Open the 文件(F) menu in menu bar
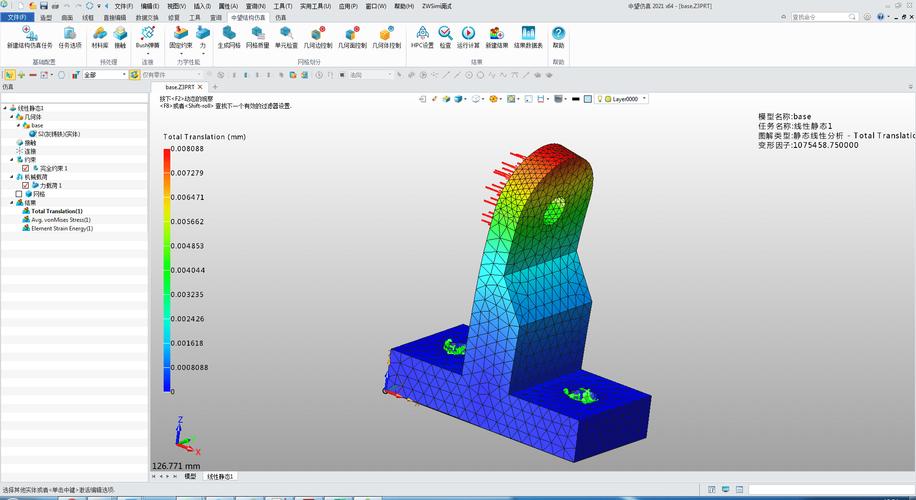The height and width of the screenshot is (500, 916). tap(124, 6)
